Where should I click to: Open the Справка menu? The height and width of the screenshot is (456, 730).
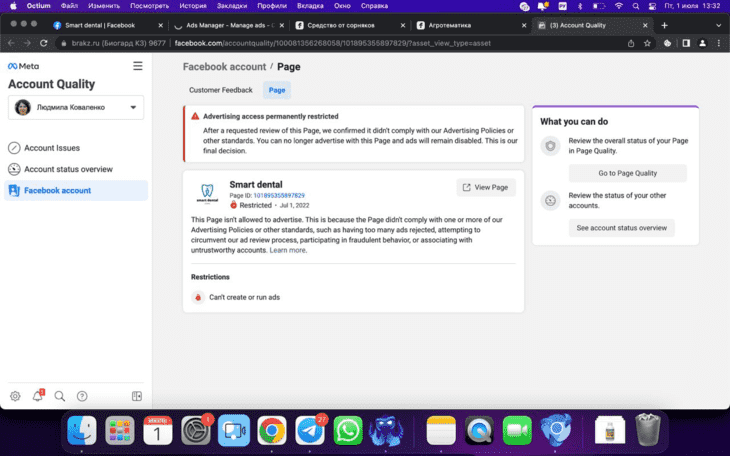[374, 6]
